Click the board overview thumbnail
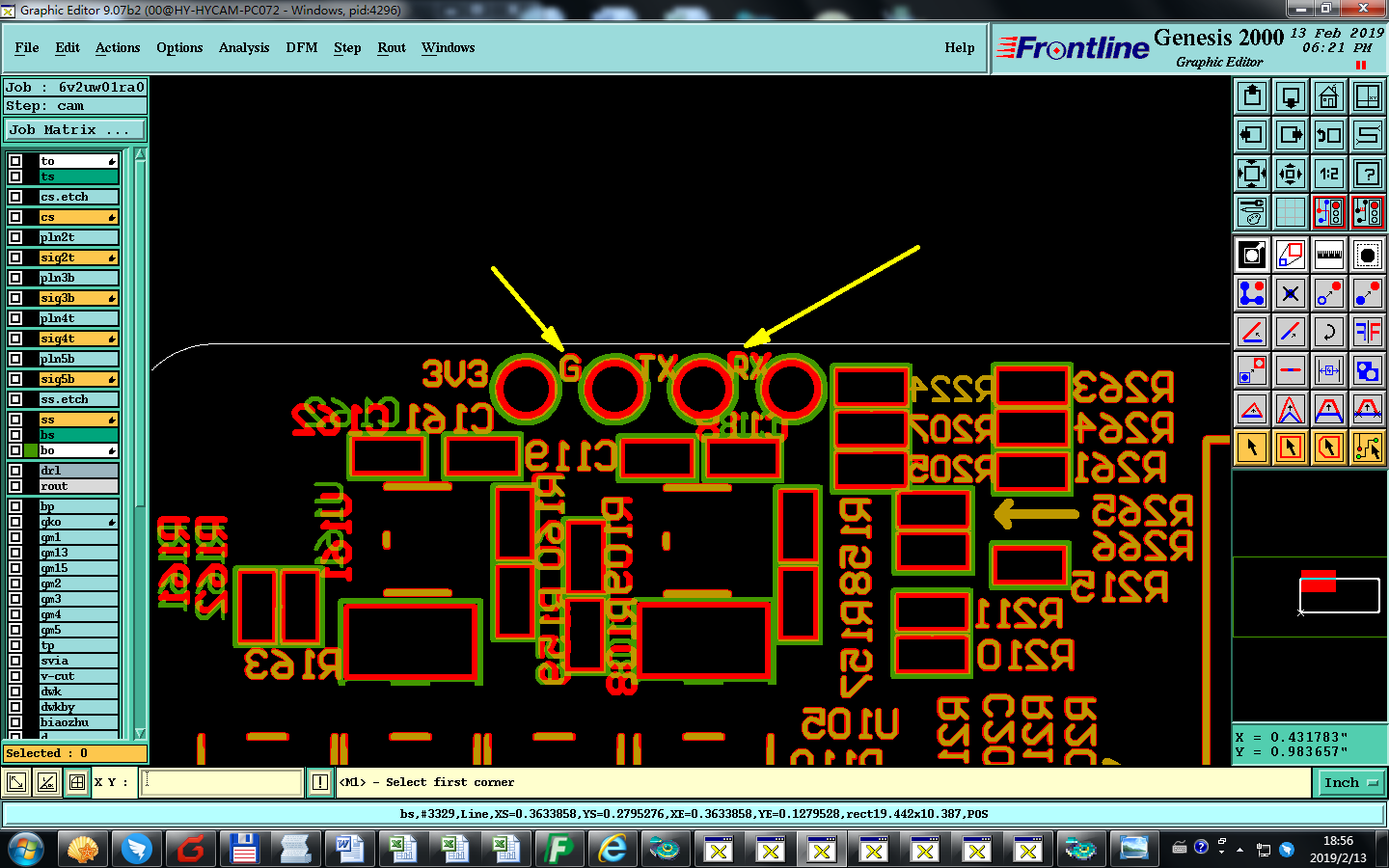 coord(1309,597)
